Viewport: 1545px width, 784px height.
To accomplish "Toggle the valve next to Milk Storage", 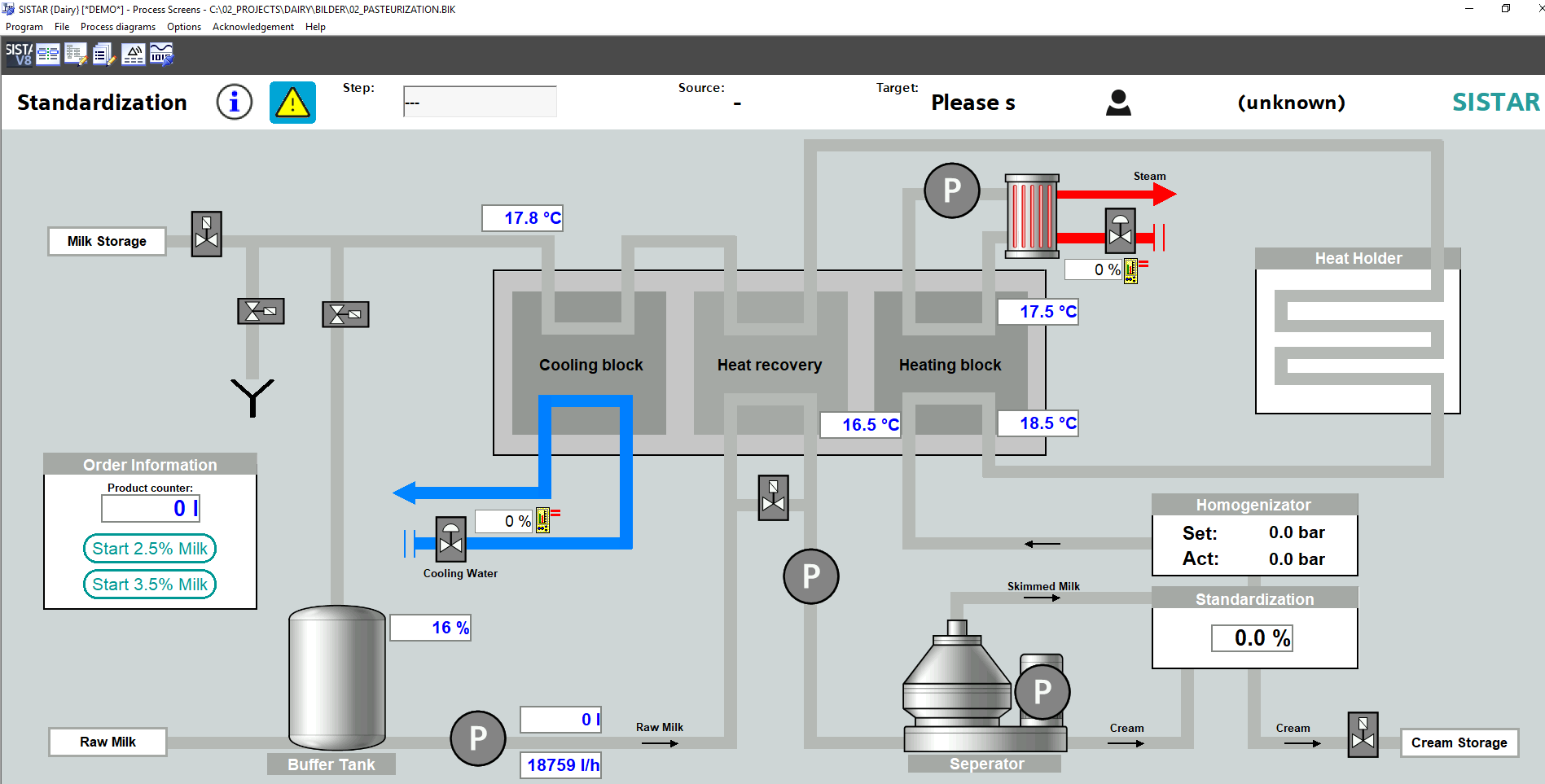I will 207,234.
